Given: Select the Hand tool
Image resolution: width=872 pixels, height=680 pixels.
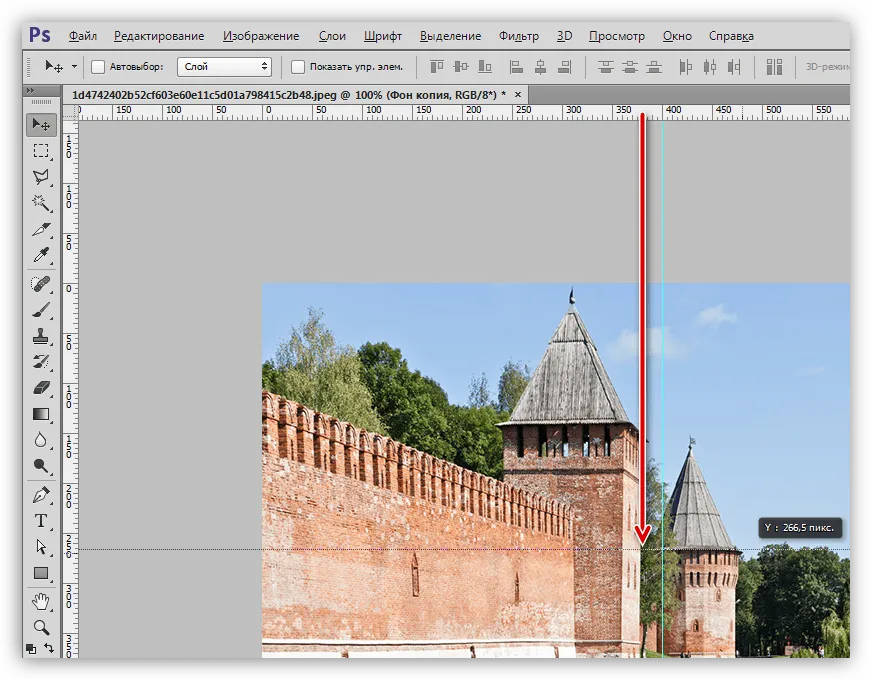Looking at the screenshot, I should [x=41, y=601].
